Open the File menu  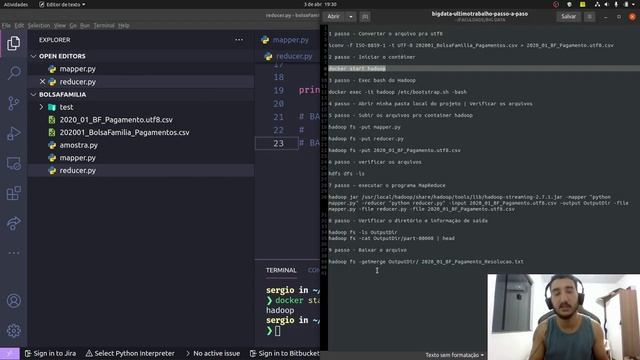(6, 25)
